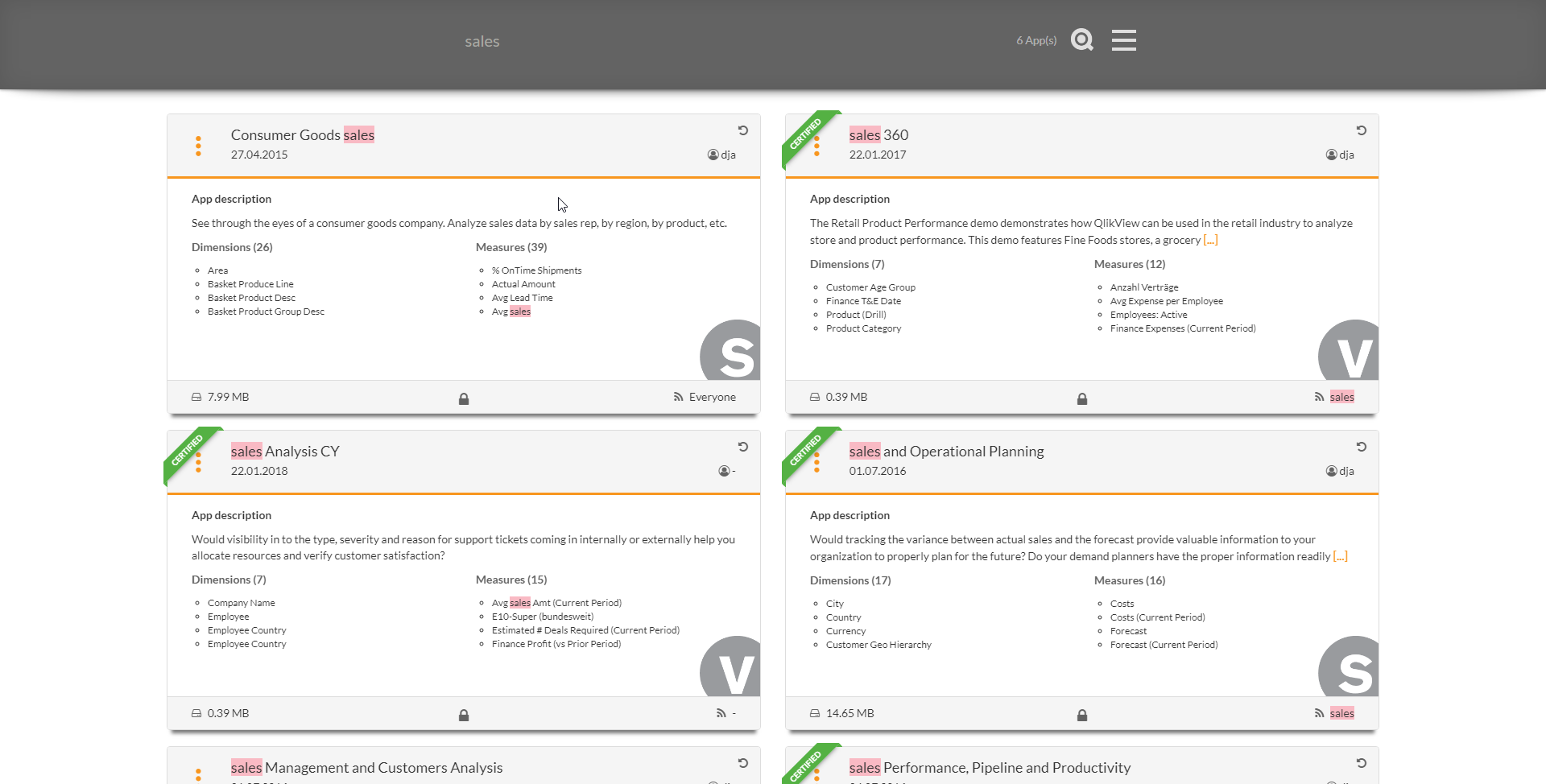
Task: Open the three-dot menu on sales 360 card
Action: pyautogui.click(x=816, y=146)
